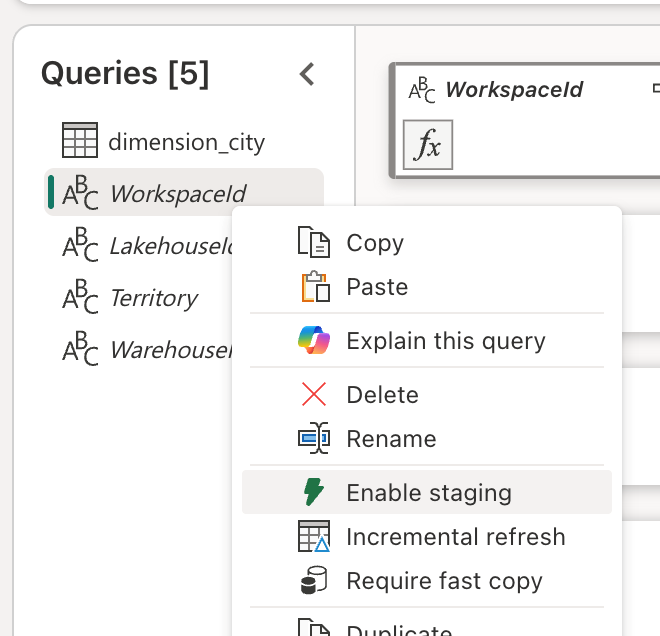The image size is (660, 636).
Task: Choose Explain this query
Action: pyautogui.click(x=427, y=340)
